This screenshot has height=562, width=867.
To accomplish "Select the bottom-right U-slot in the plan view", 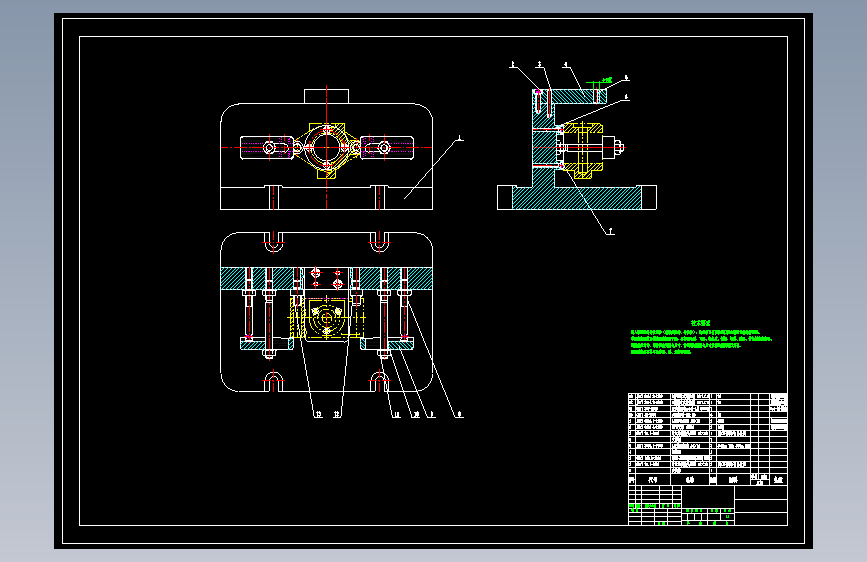I will point(379,382).
